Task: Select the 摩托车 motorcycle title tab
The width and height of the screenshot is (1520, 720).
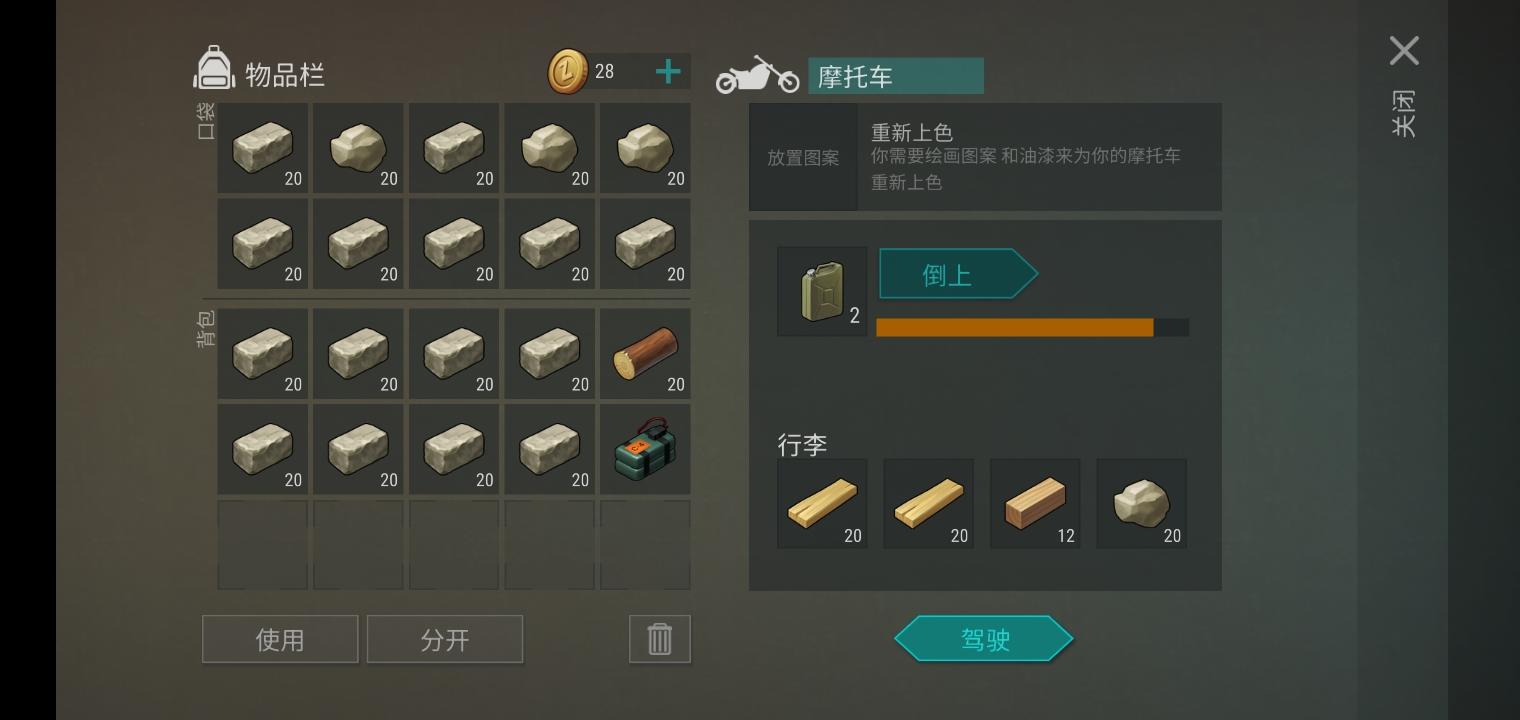Action: click(895, 76)
